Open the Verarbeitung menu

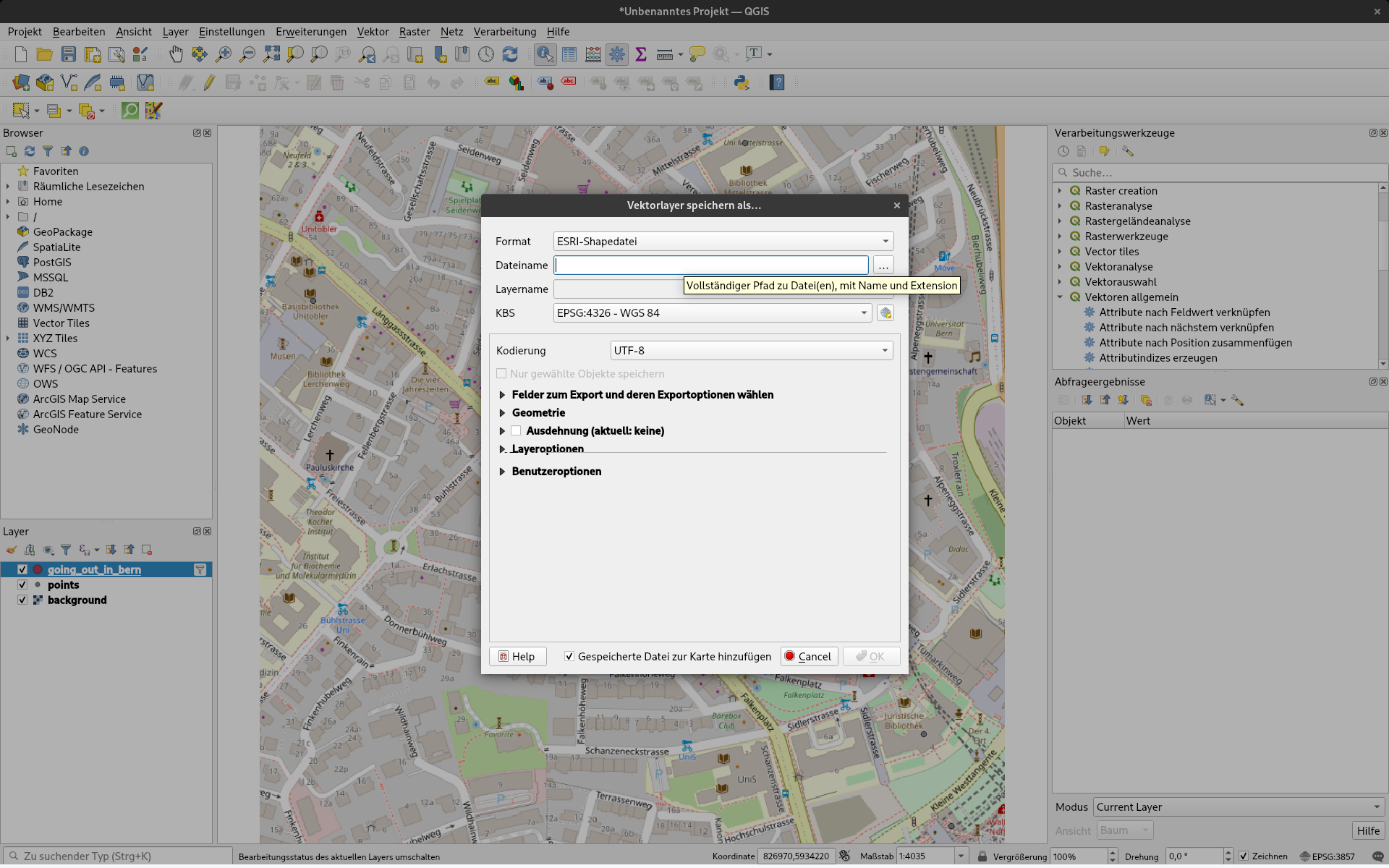pyautogui.click(x=504, y=32)
